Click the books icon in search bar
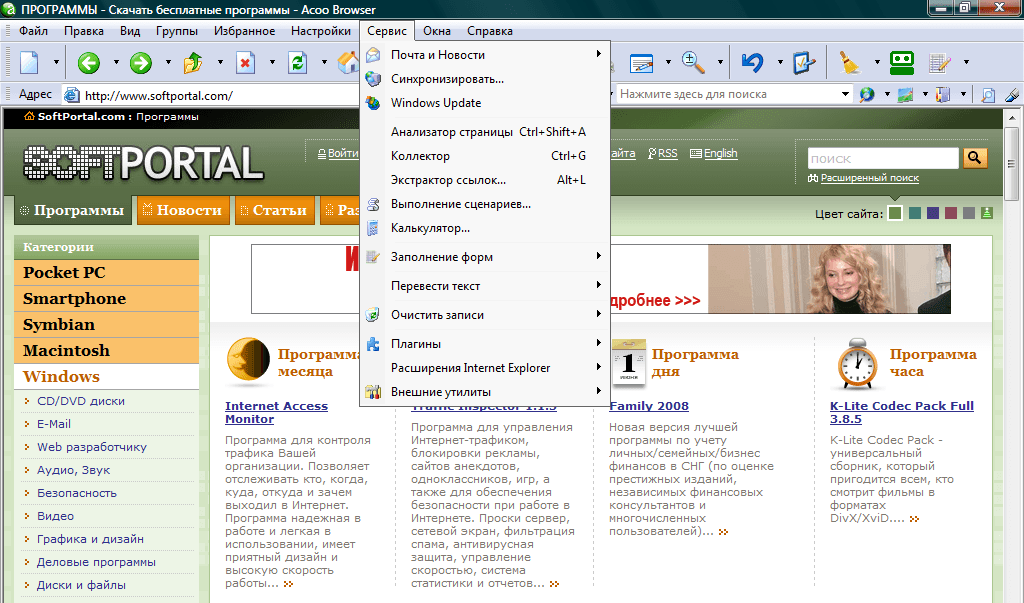Image resolution: width=1024 pixels, height=603 pixels. click(x=943, y=95)
